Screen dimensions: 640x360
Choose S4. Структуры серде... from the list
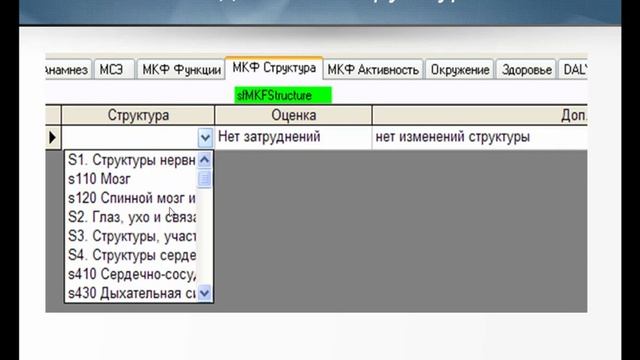[131, 255]
